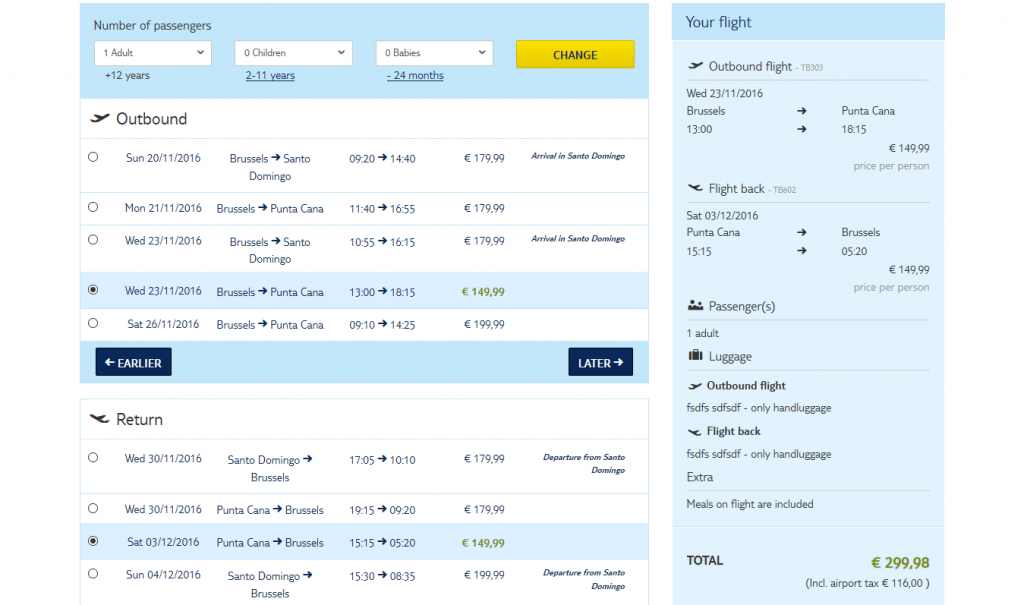Viewport: 1024px width, 605px height.
Task: Click plane icon beside bold Outbound flight luggage
Action: [x=695, y=386]
